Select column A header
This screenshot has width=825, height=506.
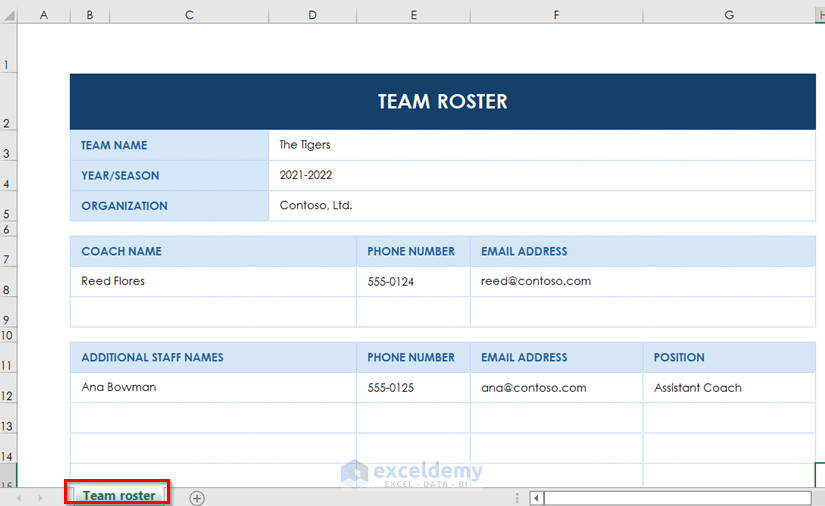[44, 15]
